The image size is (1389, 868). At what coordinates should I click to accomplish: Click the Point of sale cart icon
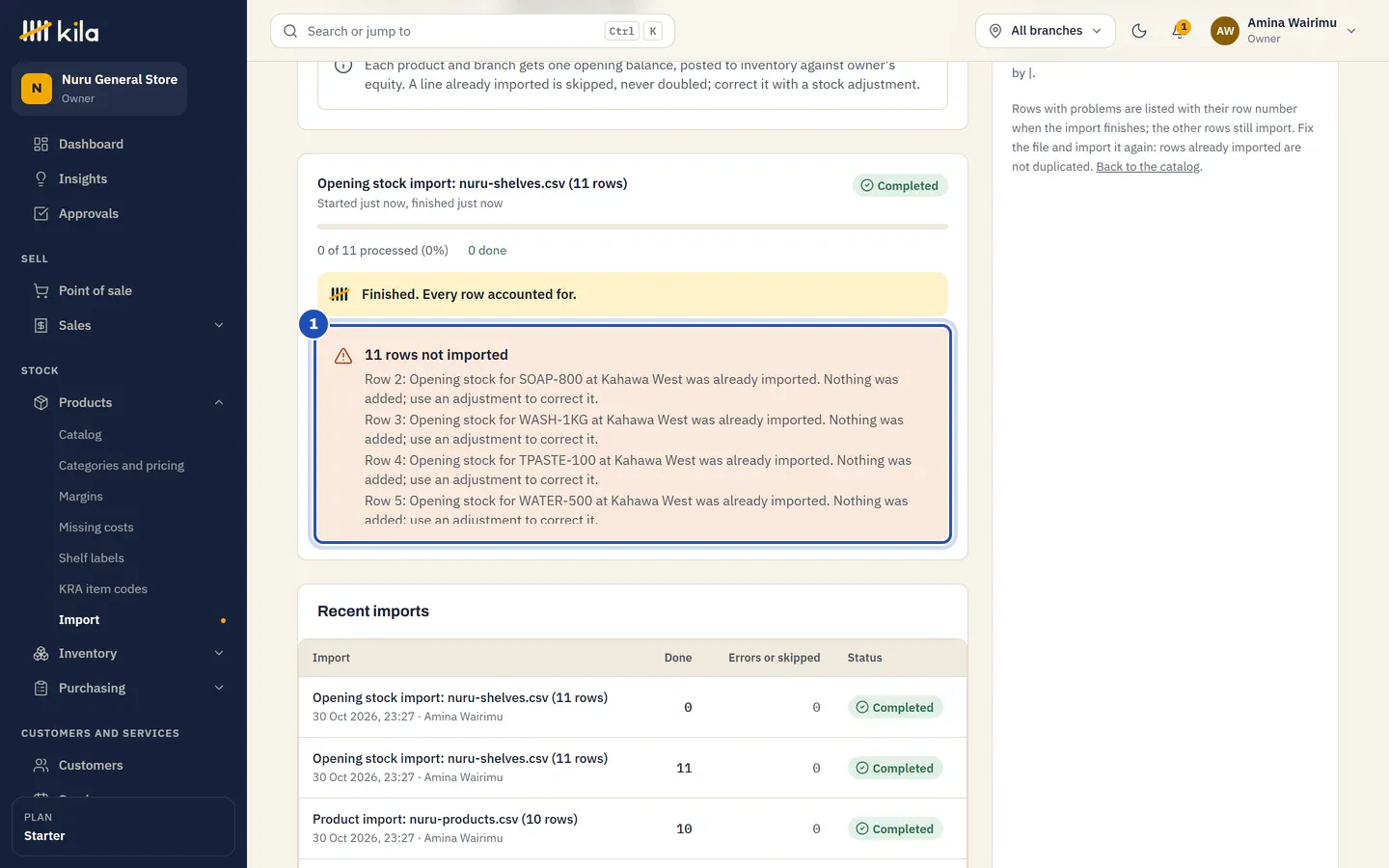point(41,290)
